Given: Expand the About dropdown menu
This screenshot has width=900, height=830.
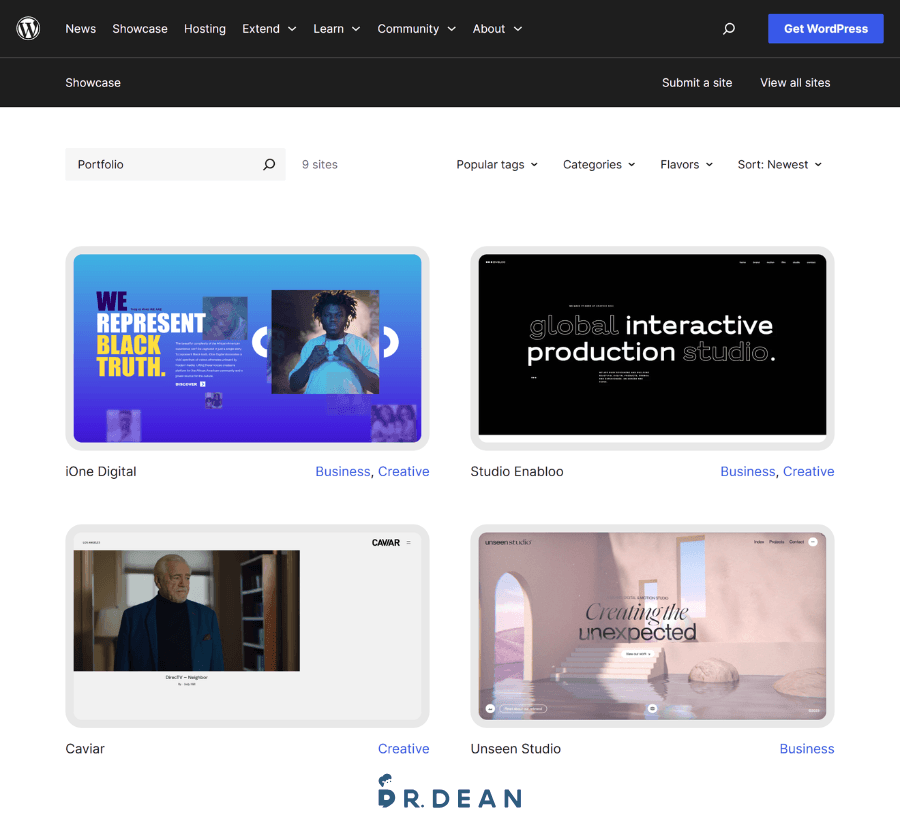Looking at the screenshot, I should pyautogui.click(x=498, y=29).
